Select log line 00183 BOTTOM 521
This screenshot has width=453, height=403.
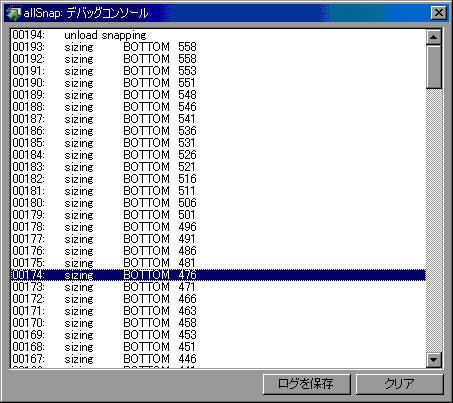(218, 167)
